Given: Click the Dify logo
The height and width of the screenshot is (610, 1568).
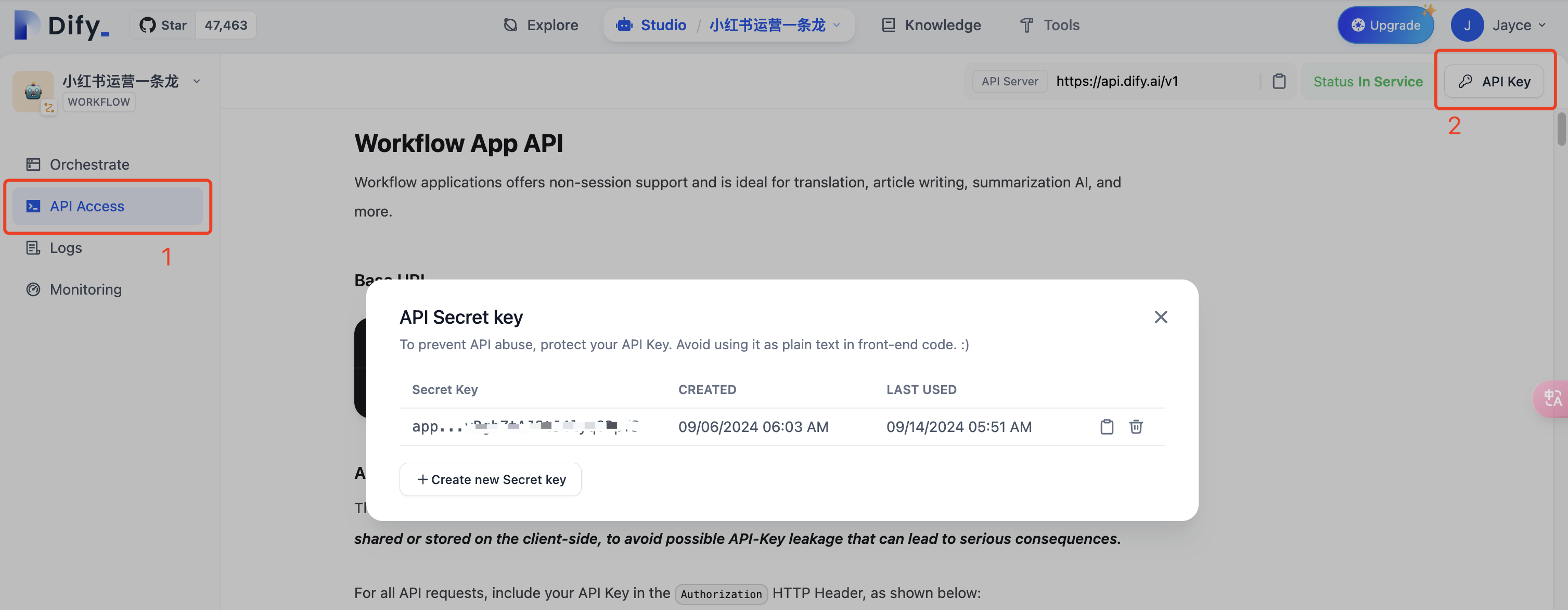Looking at the screenshot, I should point(61,25).
